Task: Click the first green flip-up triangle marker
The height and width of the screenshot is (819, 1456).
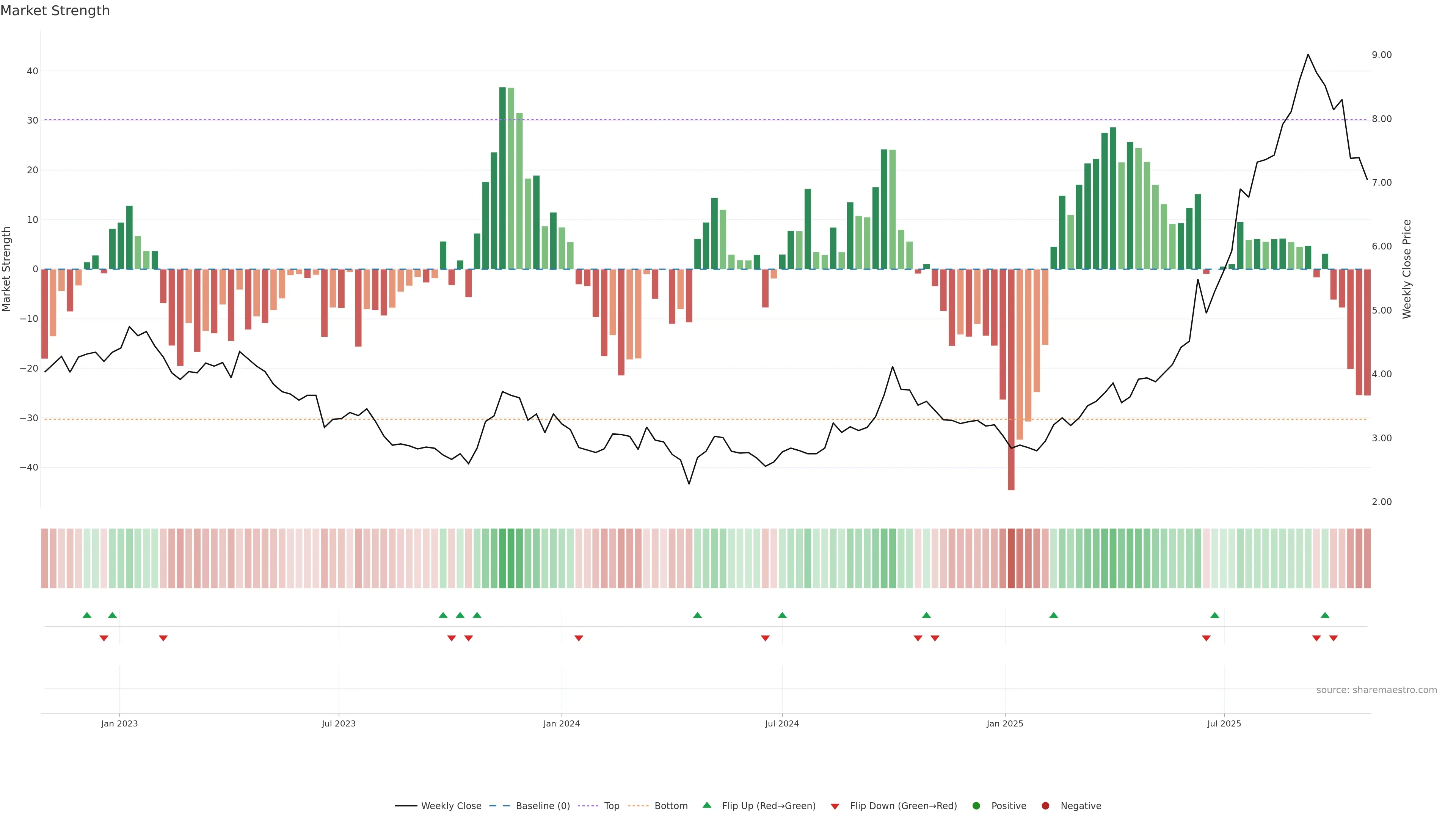Action: [x=86, y=615]
